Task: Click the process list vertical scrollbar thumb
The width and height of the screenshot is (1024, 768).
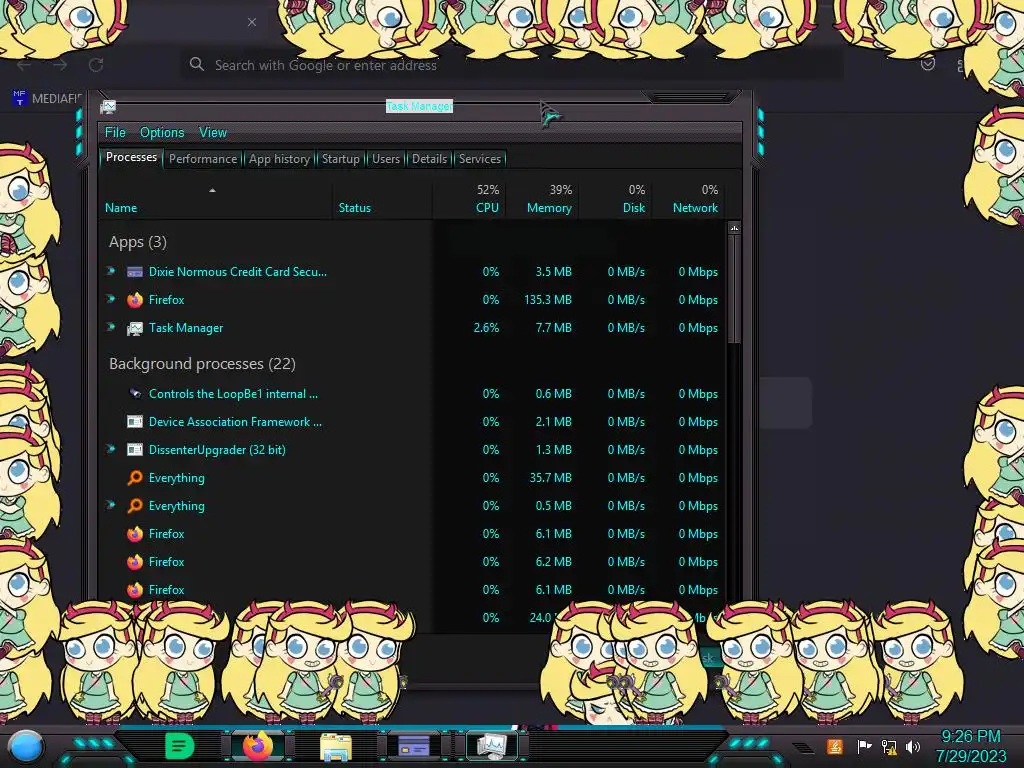Action: pos(735,290)
